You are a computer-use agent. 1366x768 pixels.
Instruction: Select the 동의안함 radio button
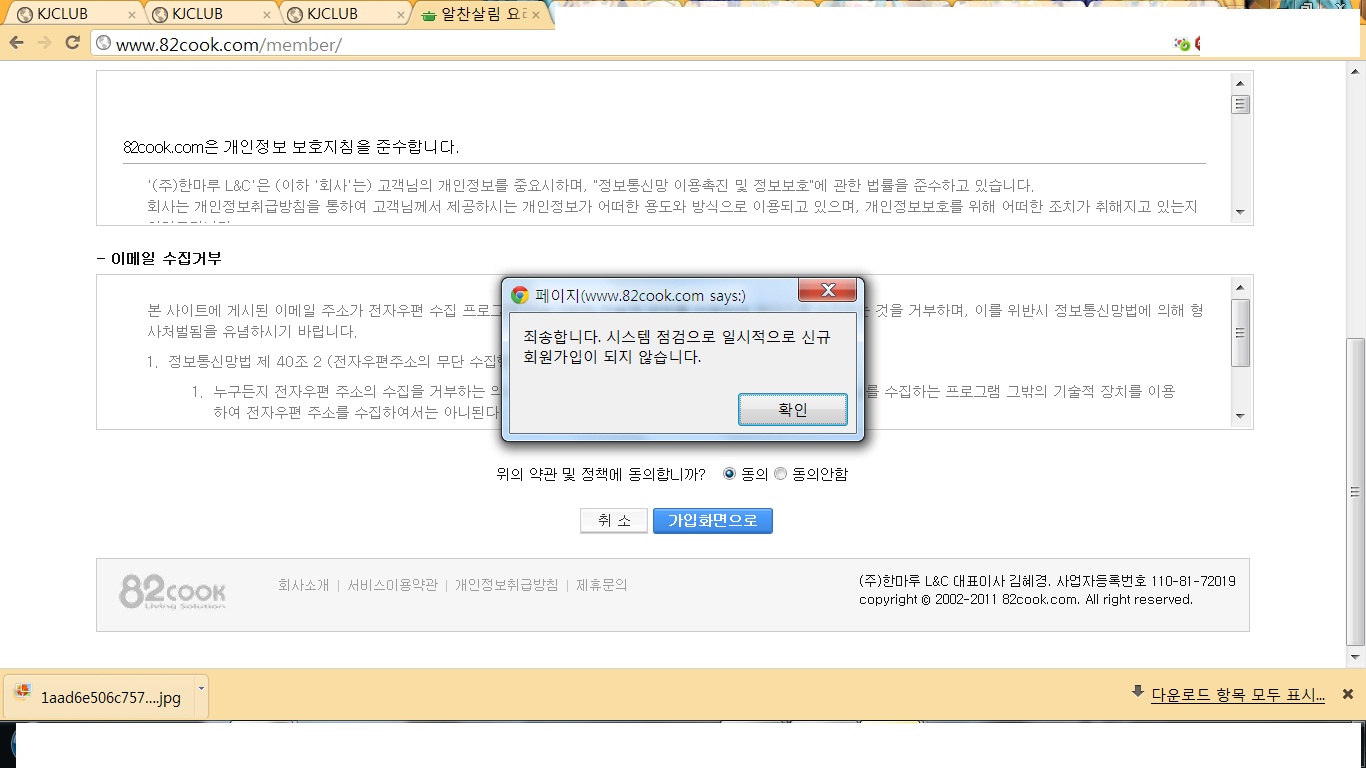[x=781, y=474]
